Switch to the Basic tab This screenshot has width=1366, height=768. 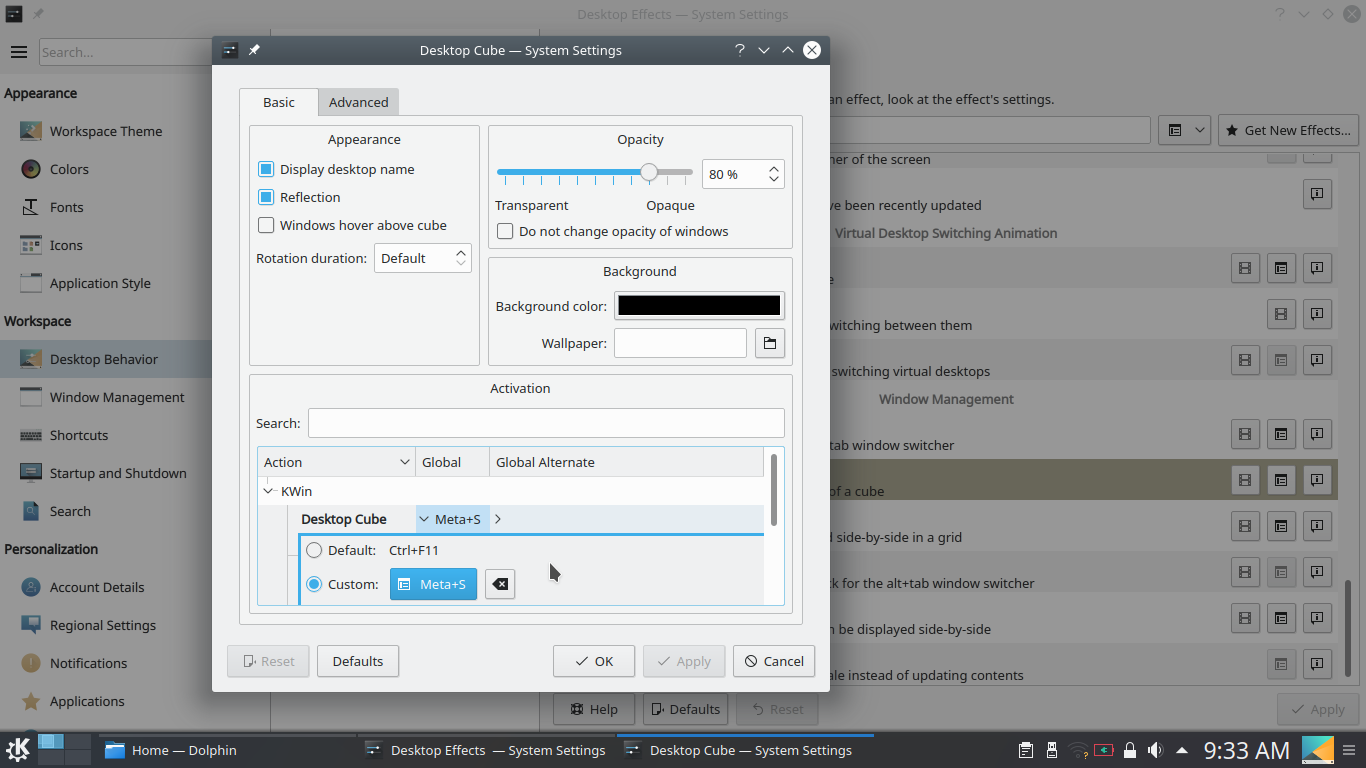[x=279, y=102]
